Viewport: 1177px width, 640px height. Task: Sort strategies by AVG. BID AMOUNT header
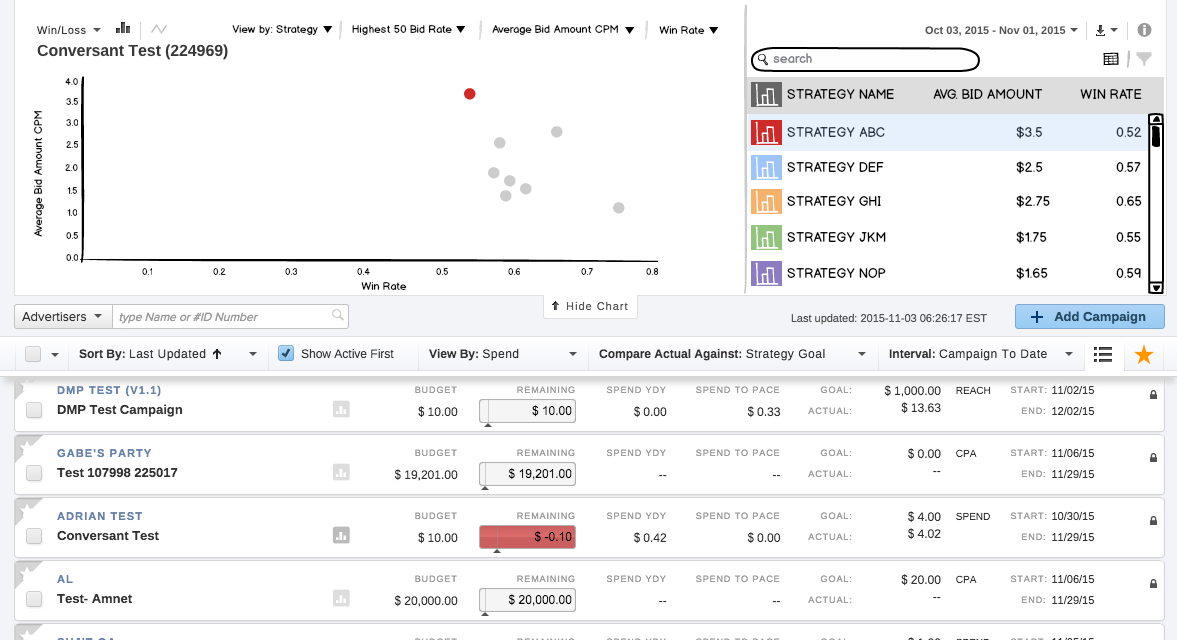click(987, 95)
